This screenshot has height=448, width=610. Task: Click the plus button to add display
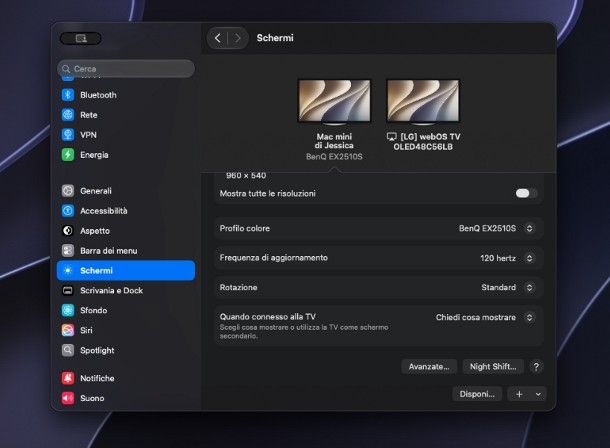click(519, 394)
